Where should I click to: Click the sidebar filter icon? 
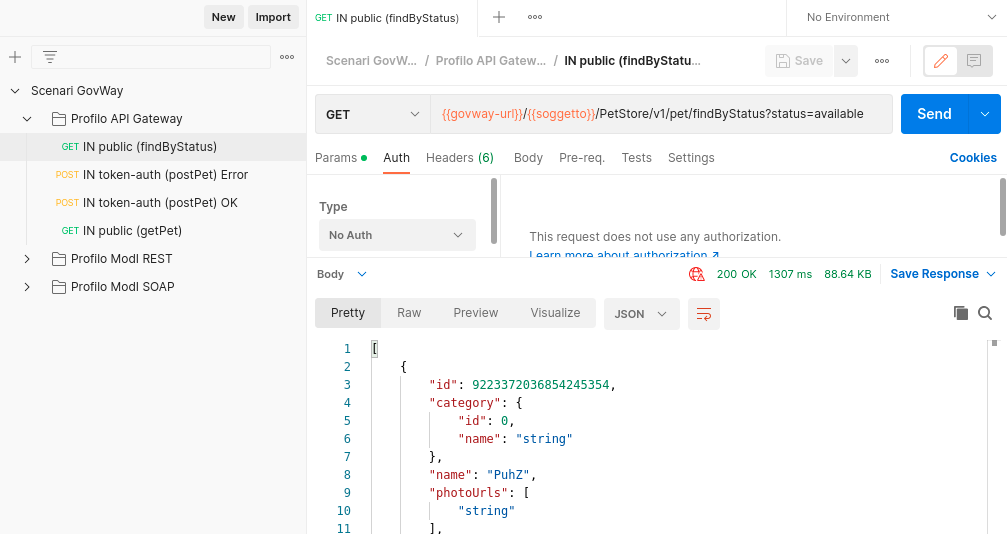point(50,57)
